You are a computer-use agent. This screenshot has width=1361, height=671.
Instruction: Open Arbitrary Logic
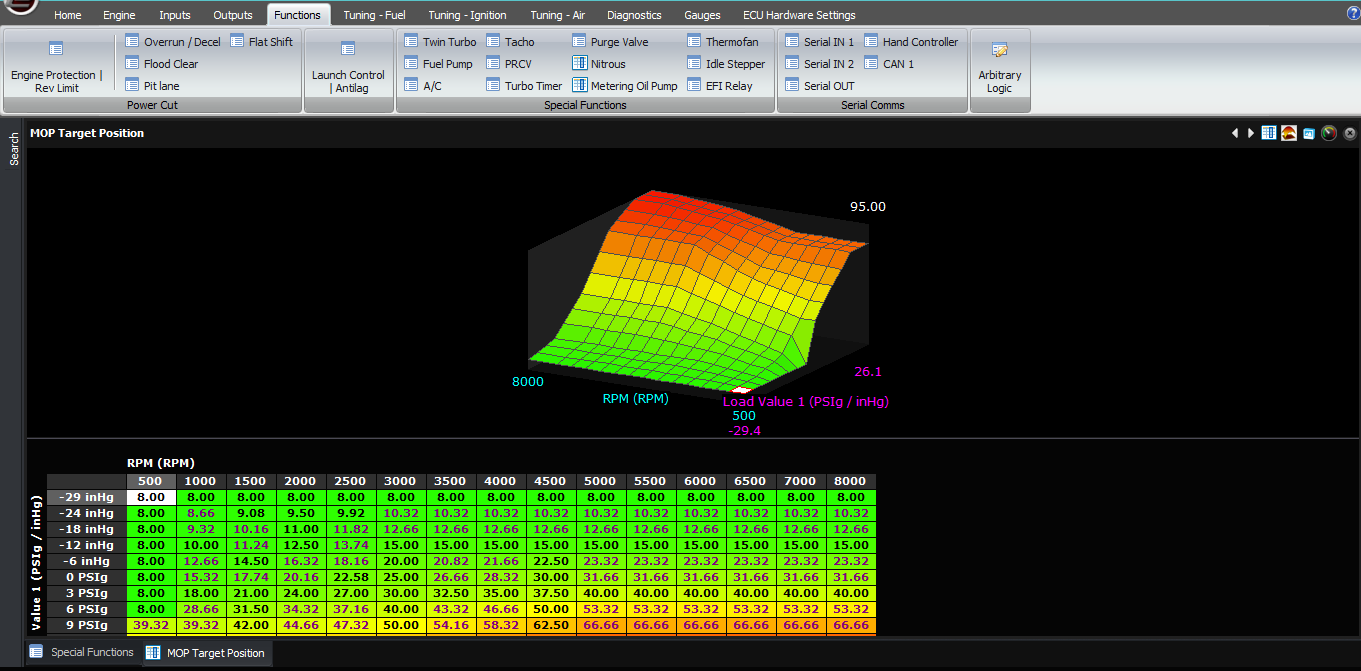point(999,68)
